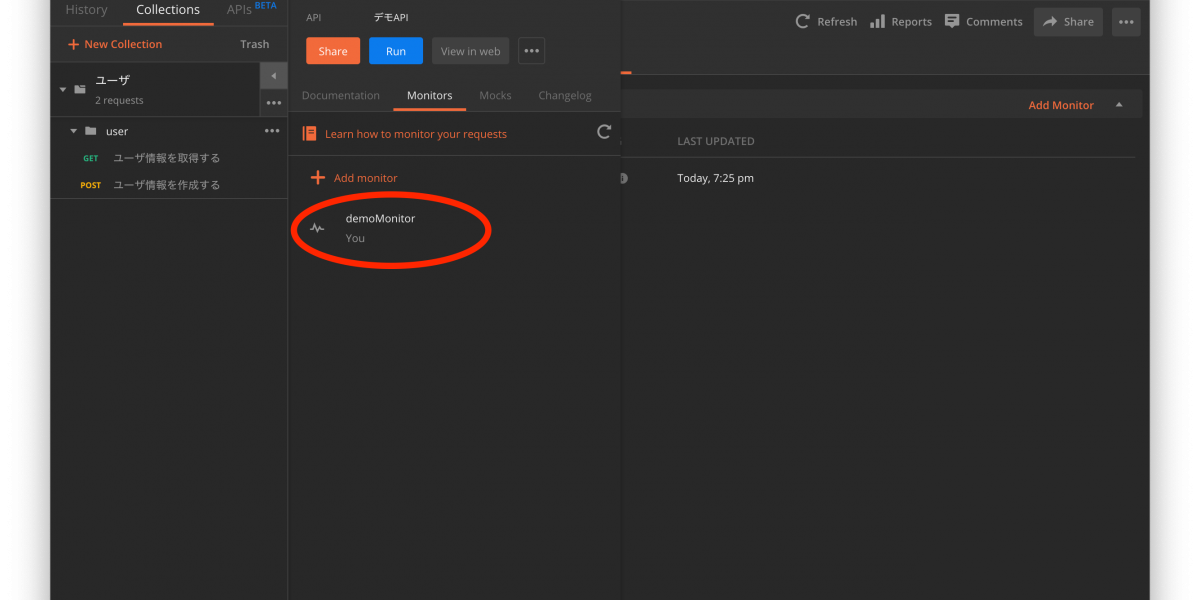The height and width of the screenshot is (600, 1200).
Task: Select the GET ユーザ情報を取得する request
Action: coord(166,158)
